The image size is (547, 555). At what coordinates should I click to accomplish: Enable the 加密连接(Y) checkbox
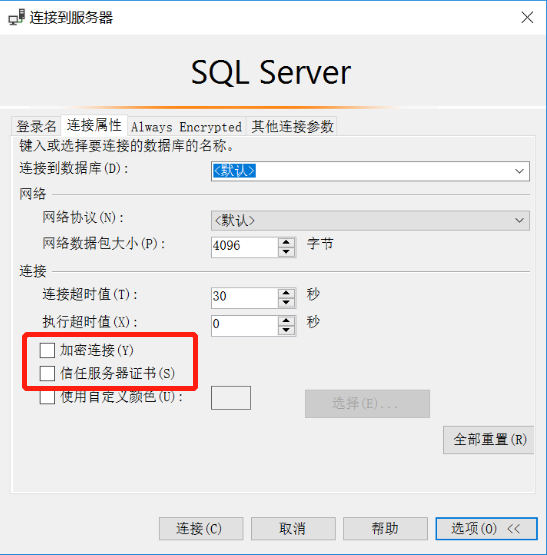[47, 350]
